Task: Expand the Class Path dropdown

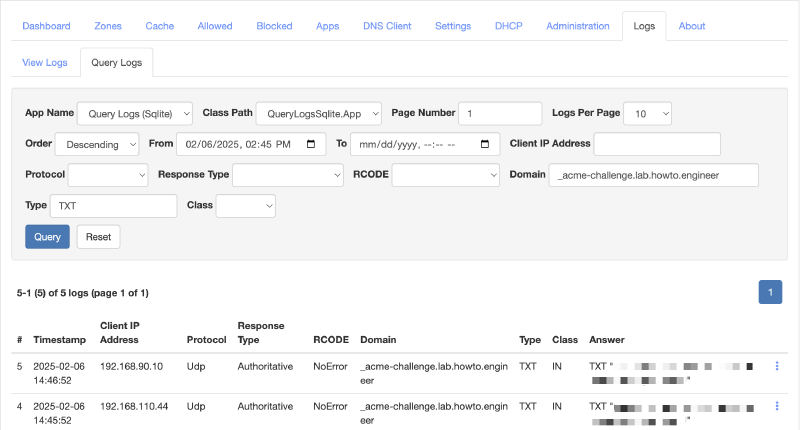Action: point(319,114)
